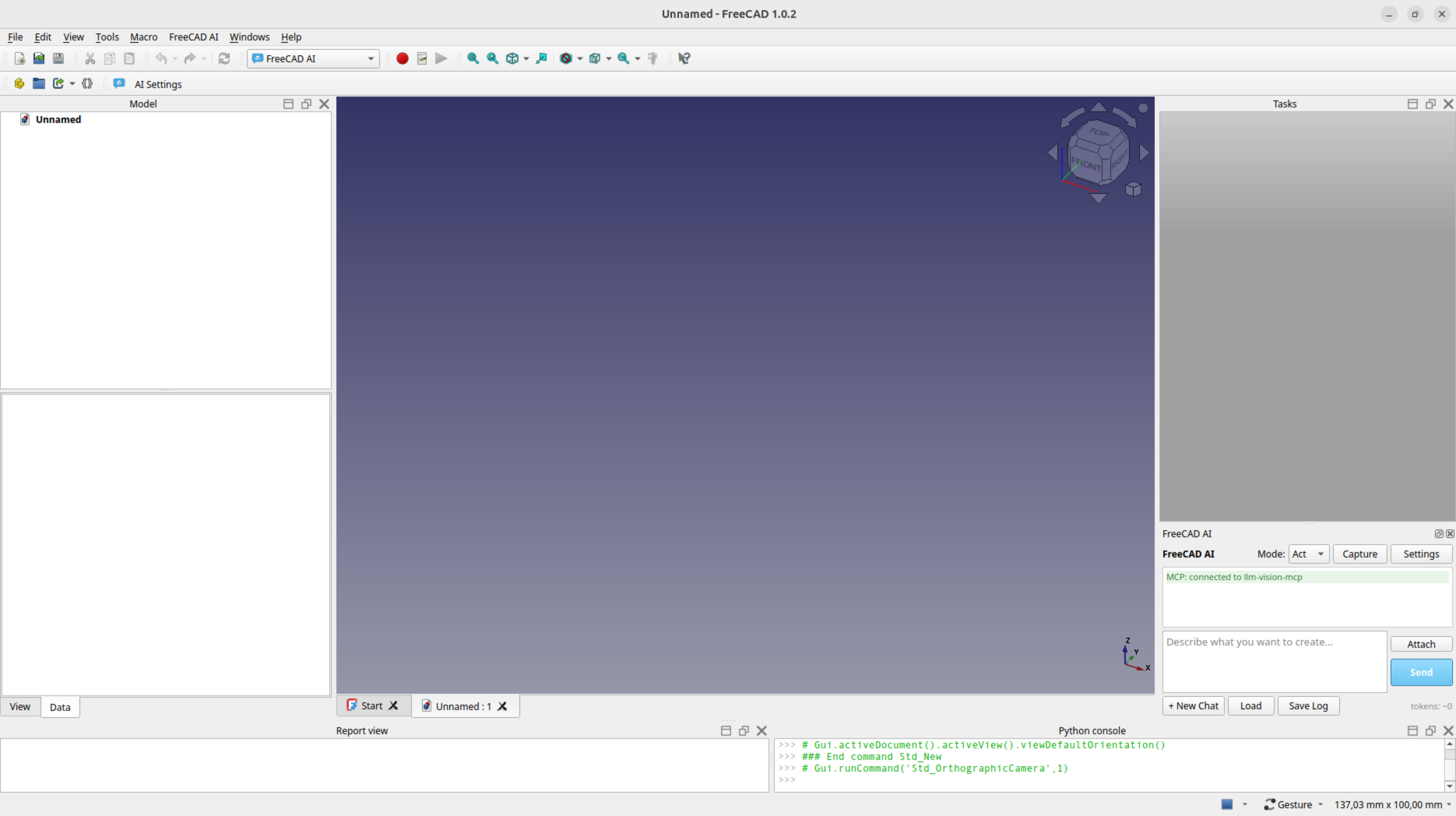Open the bounding box view dropdown arrow
The height and width of the screenshot is (816, 1456).
[x=609, y=59]
